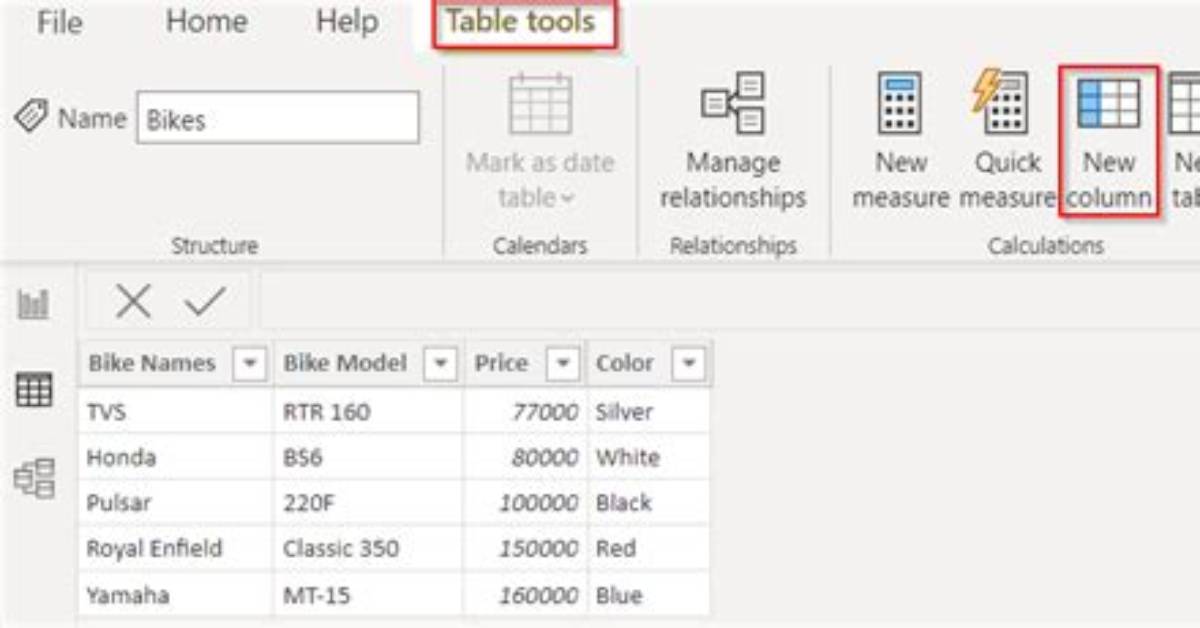Open Quick measure
The width and height of the screenshot is (1200, 628).
coord(1007,142)
